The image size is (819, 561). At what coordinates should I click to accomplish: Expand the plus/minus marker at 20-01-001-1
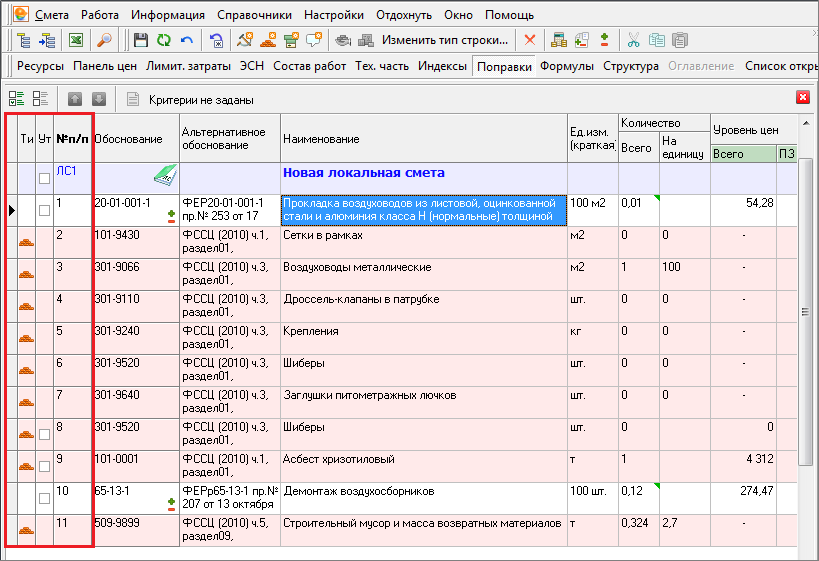[171, 216]
